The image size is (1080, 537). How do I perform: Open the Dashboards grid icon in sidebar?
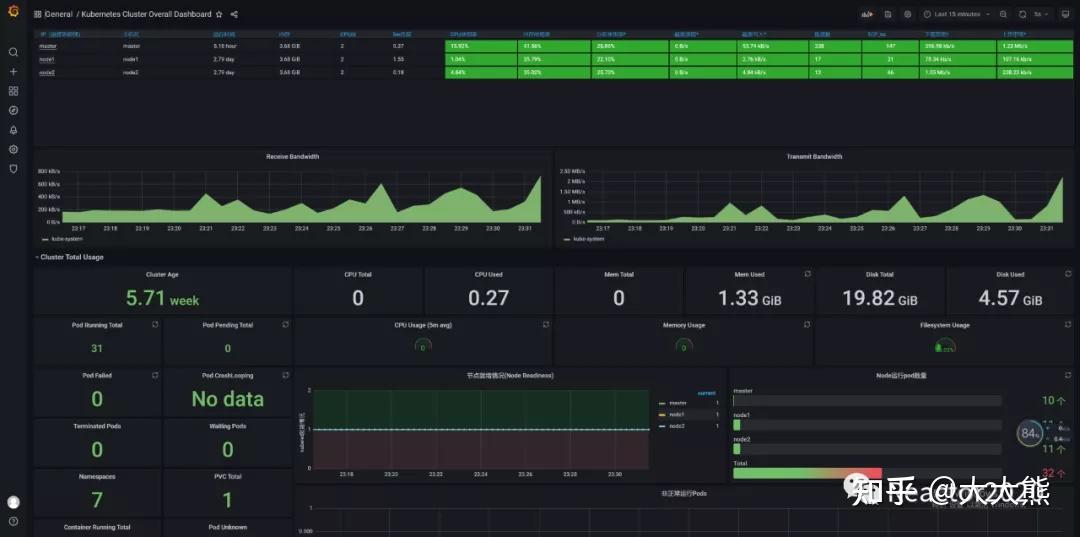point(13,91)
